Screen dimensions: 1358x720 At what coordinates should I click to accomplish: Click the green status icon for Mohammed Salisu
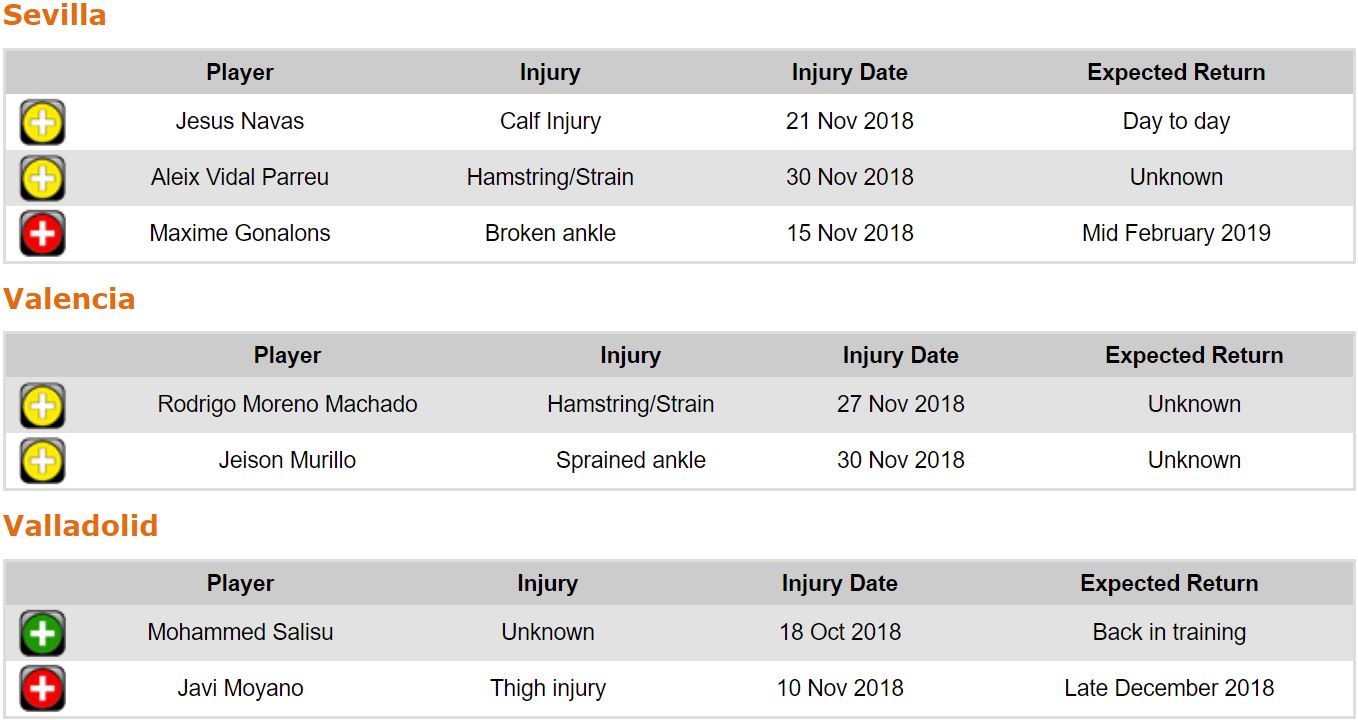click(x=42, y=634)
